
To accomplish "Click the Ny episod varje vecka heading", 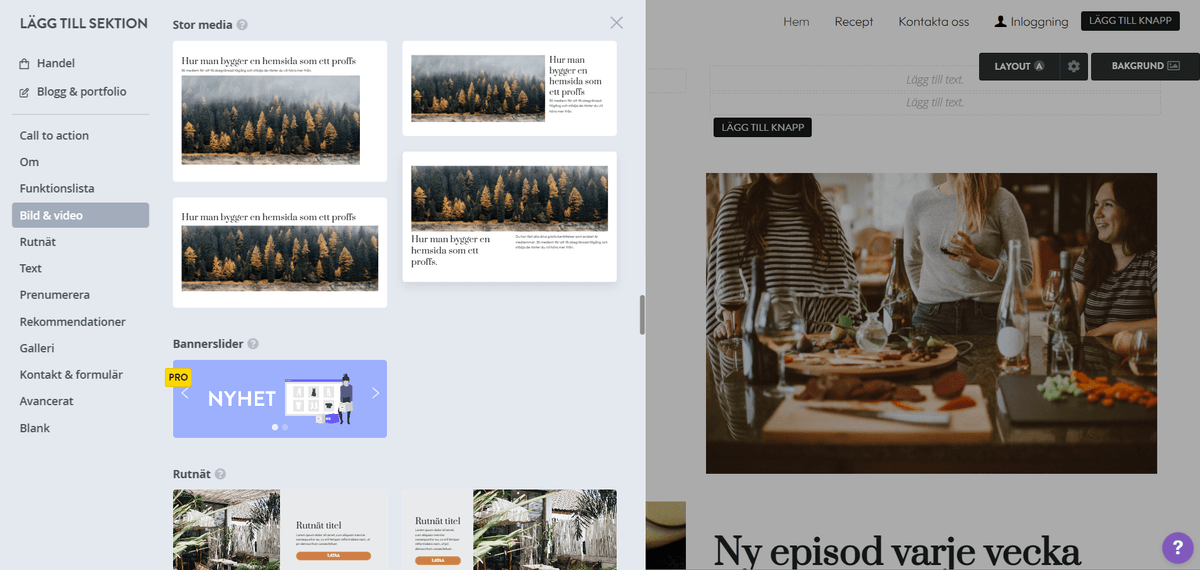I will pos(897,552).
